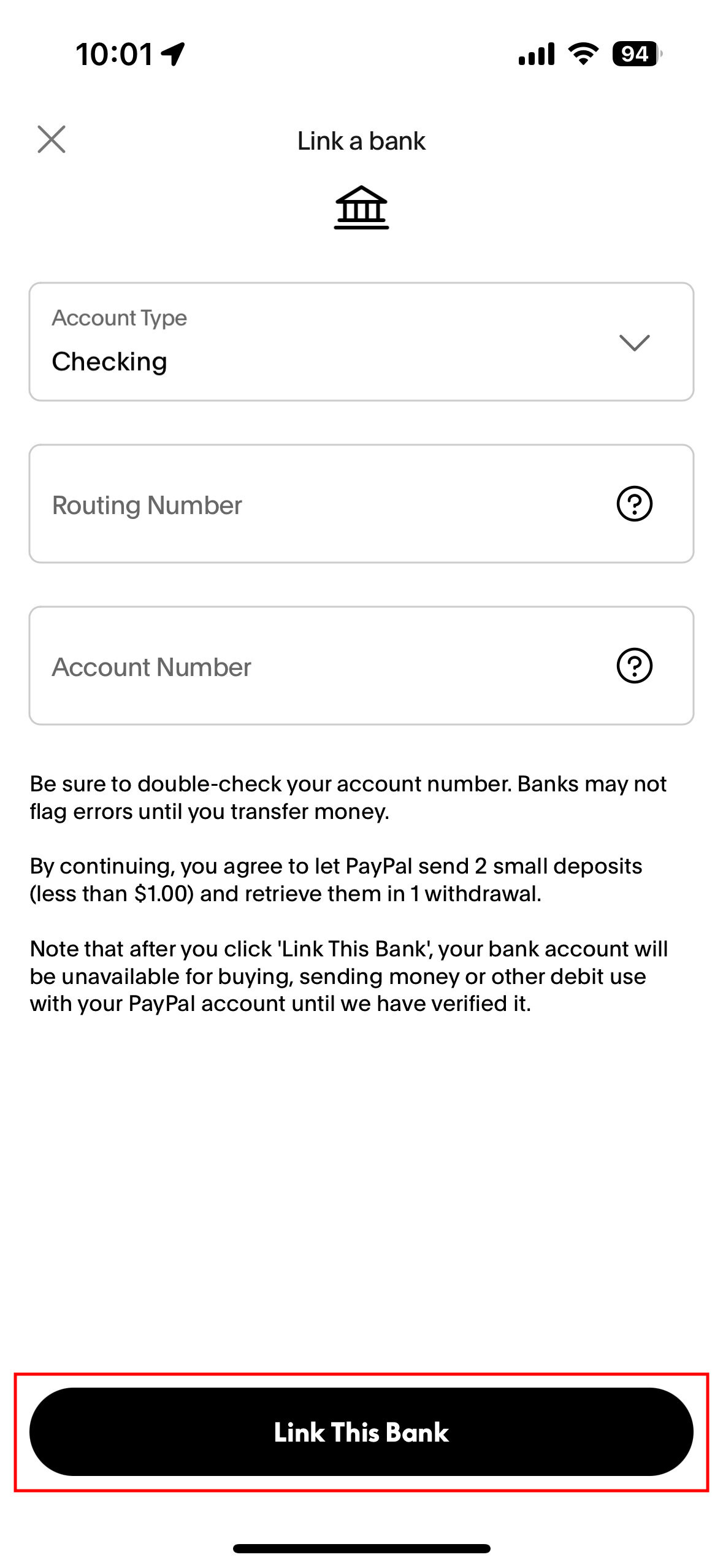Image resolution: width=723 pixels, height=1568 pixels.
Task: Tap the double-check account number notice
Action: pos(348,797)
